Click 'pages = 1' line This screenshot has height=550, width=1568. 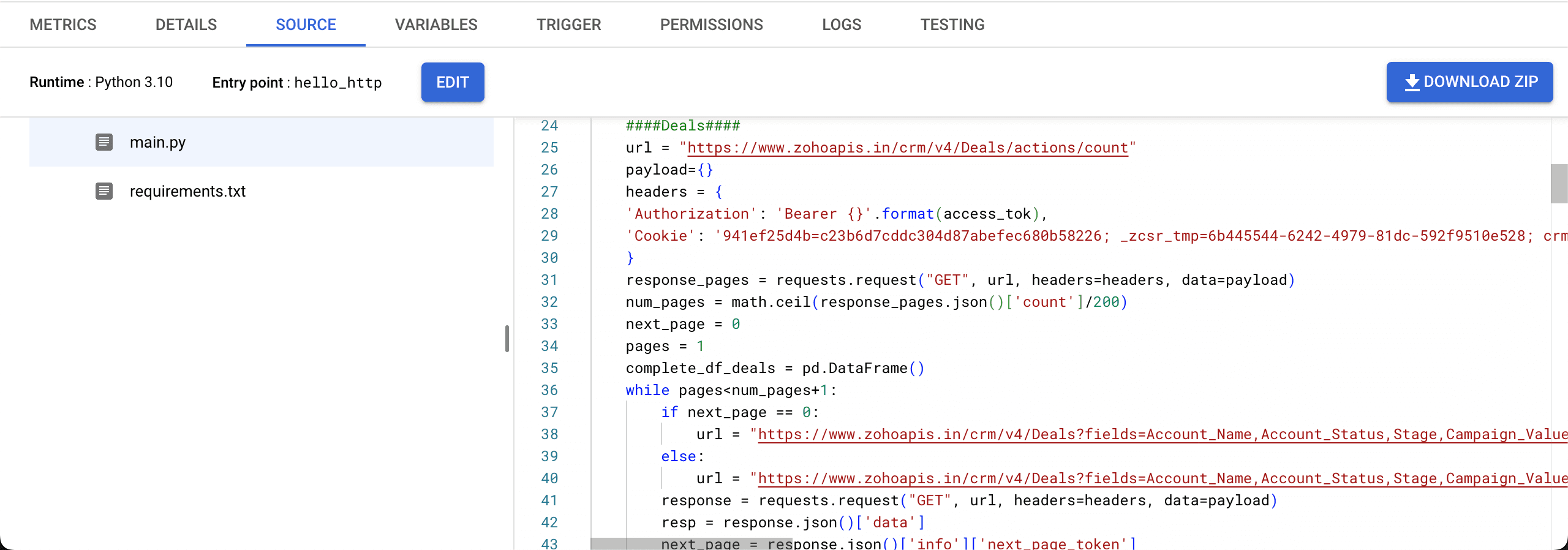[665, 346]
